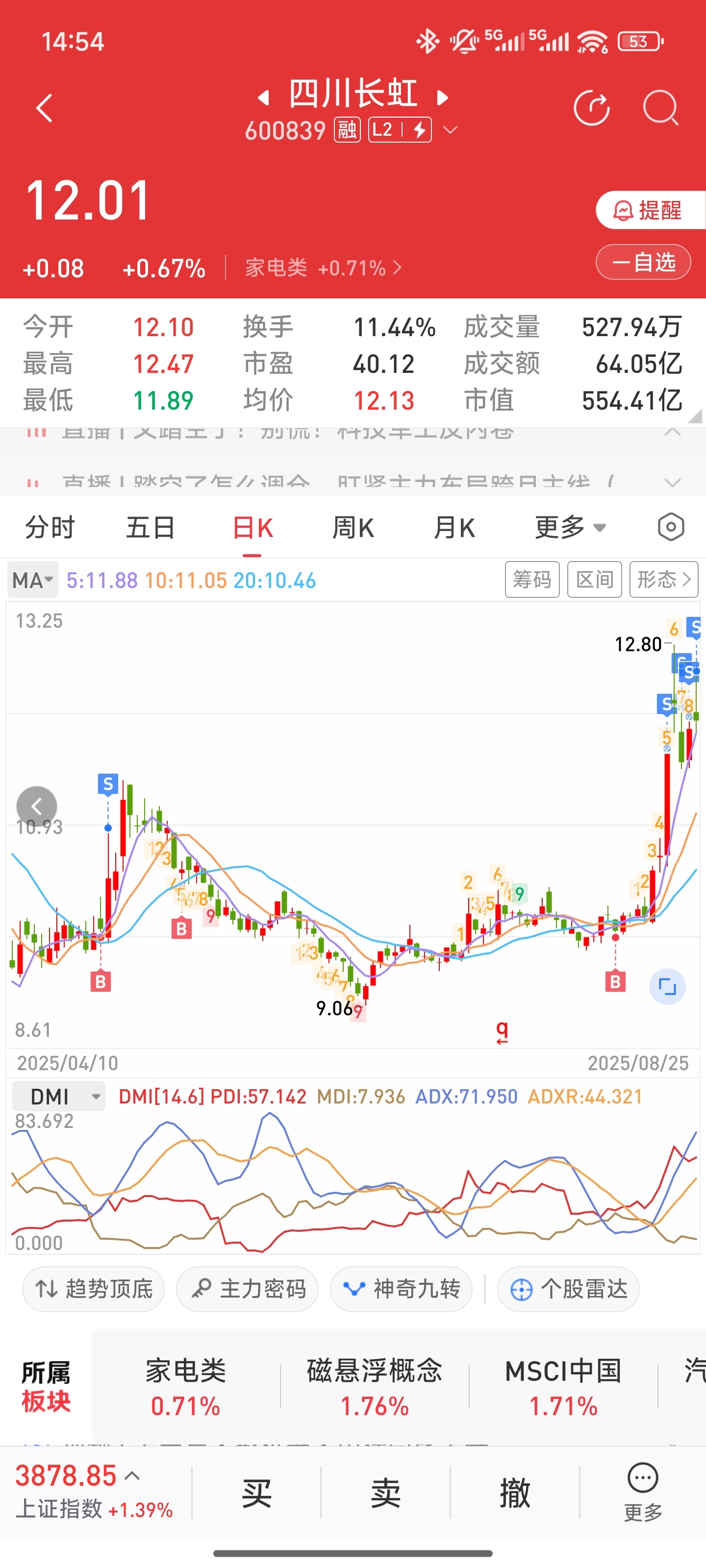Open MSCI中国 sector card

coord(563,1387)
